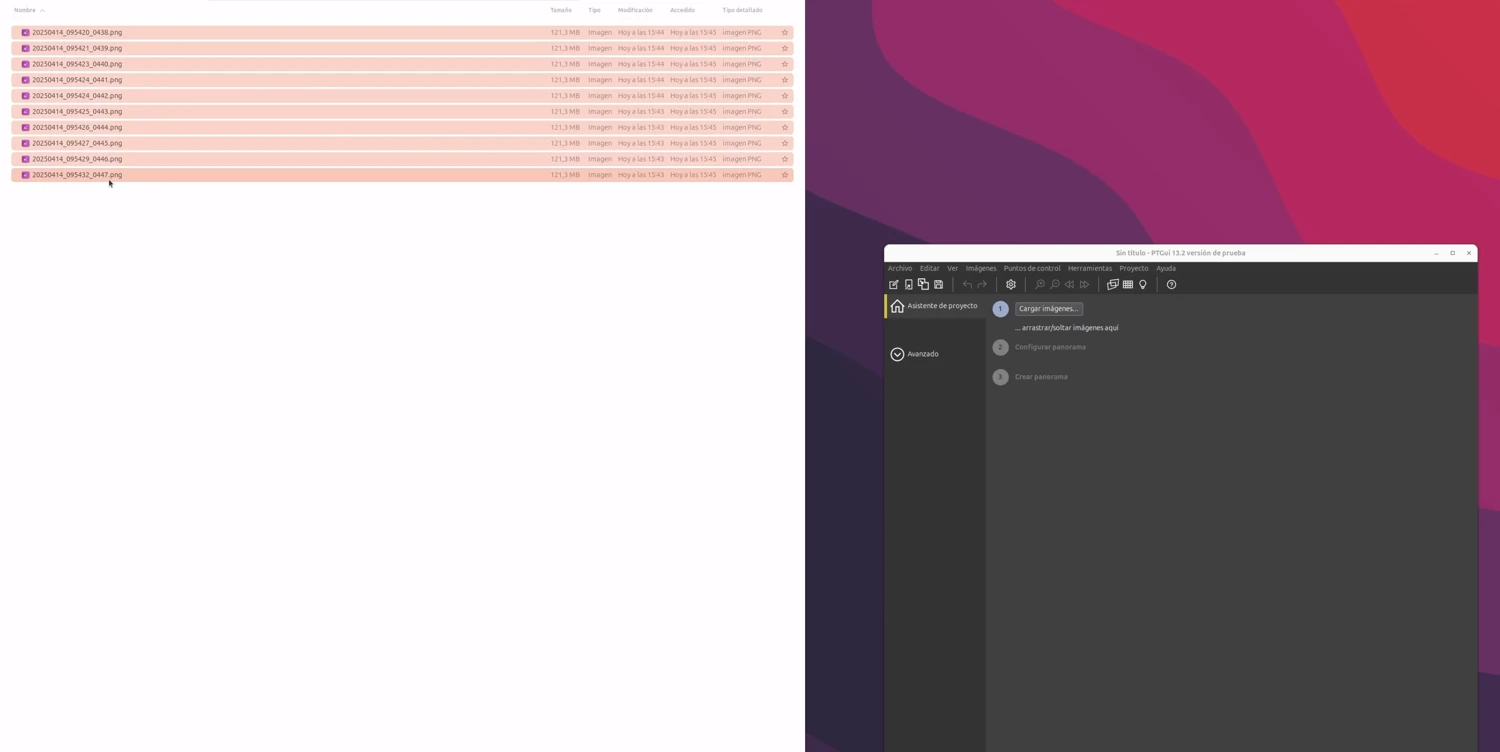Select Asistente de proyecto in sidebar
The image size is (1500, 752).
click(x=941, y=306)
